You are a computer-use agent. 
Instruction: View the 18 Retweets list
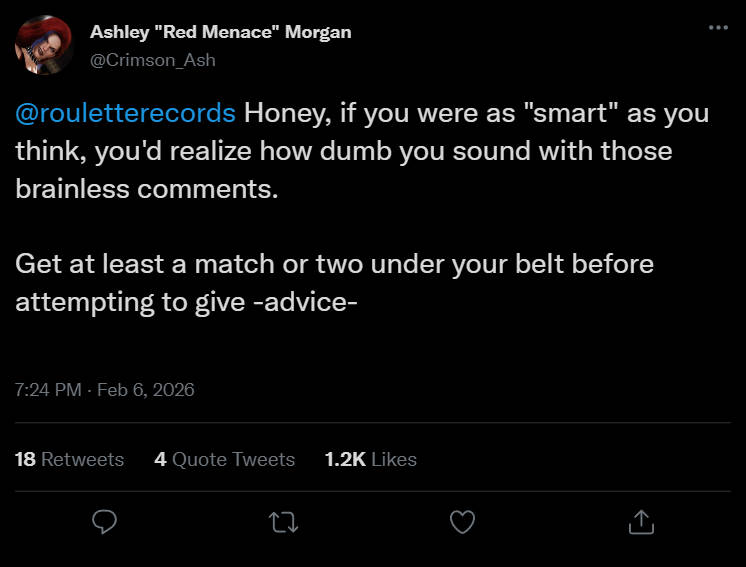(70, 459)
